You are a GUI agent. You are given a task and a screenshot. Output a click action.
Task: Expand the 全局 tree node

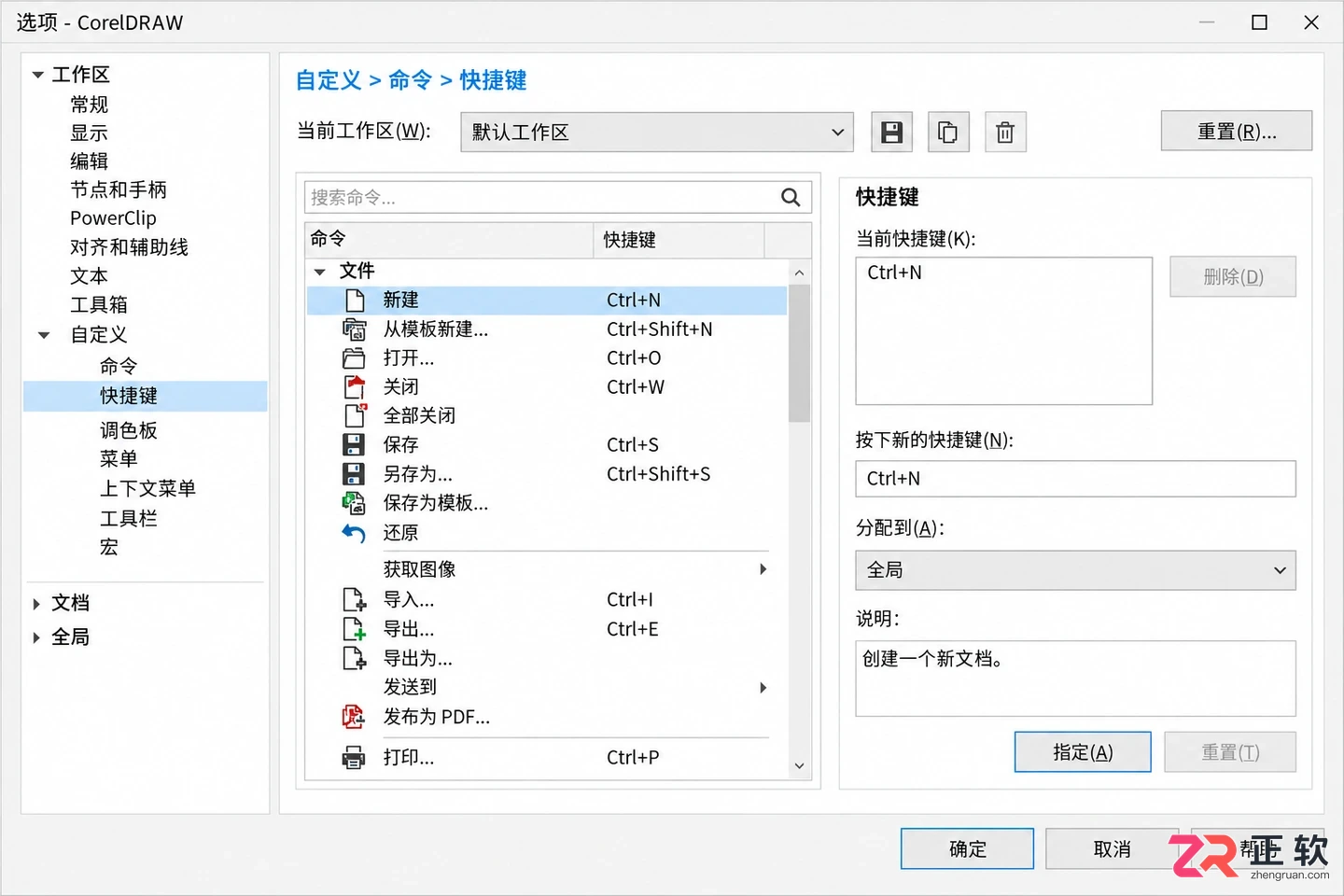coord(36,637)
